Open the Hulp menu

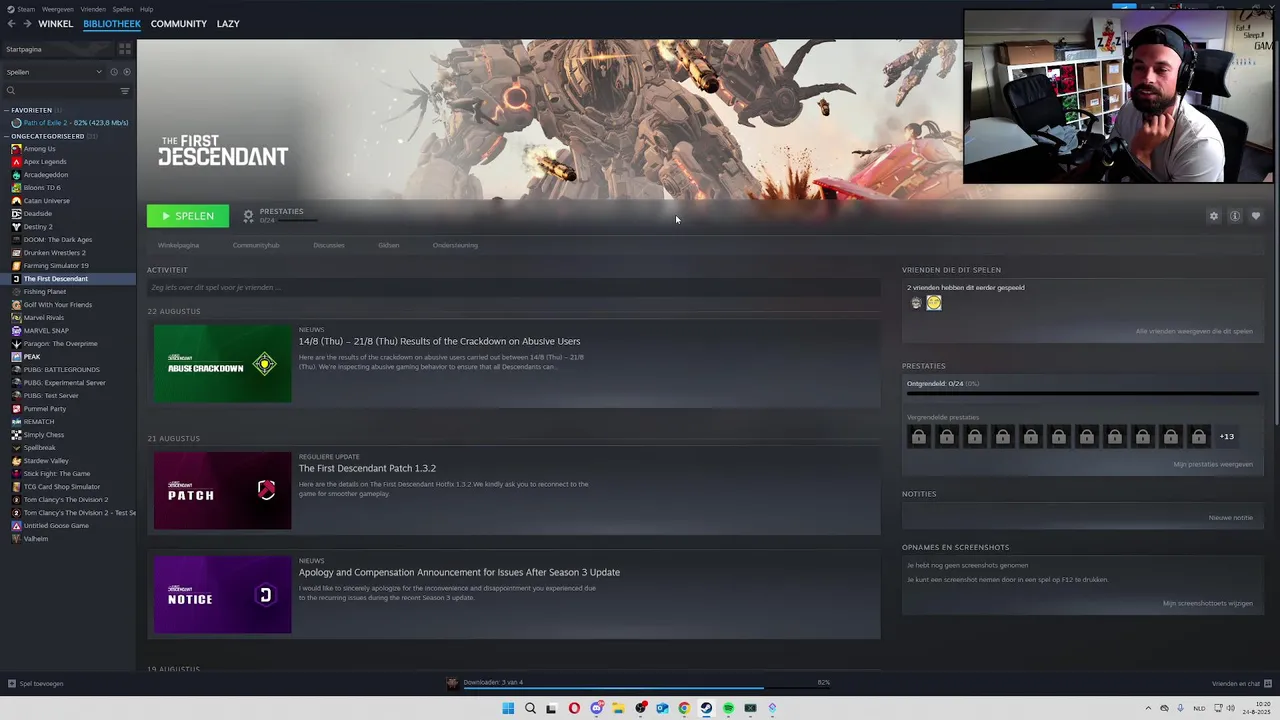point(147,9)
